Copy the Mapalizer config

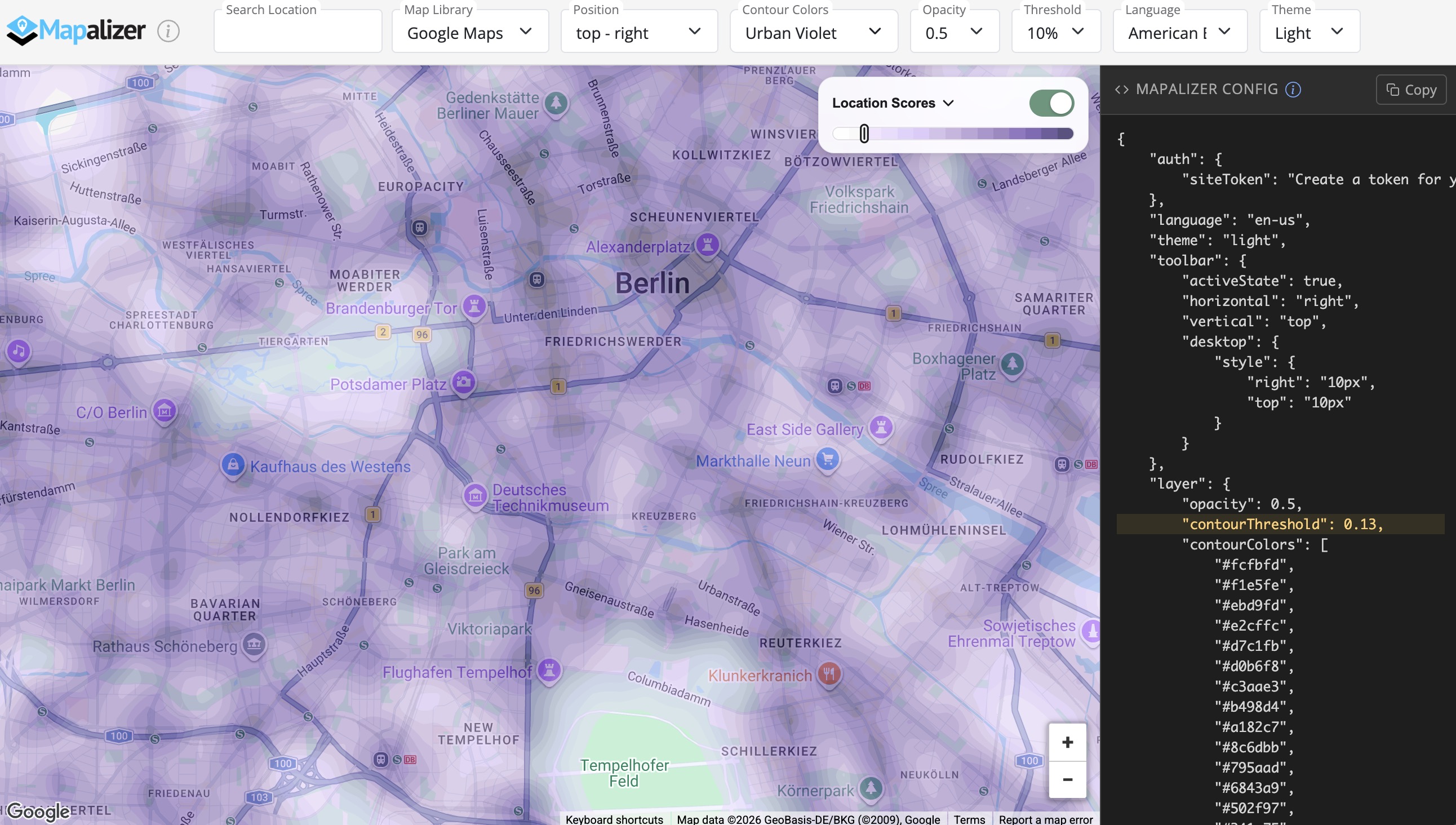(1411, 90)
